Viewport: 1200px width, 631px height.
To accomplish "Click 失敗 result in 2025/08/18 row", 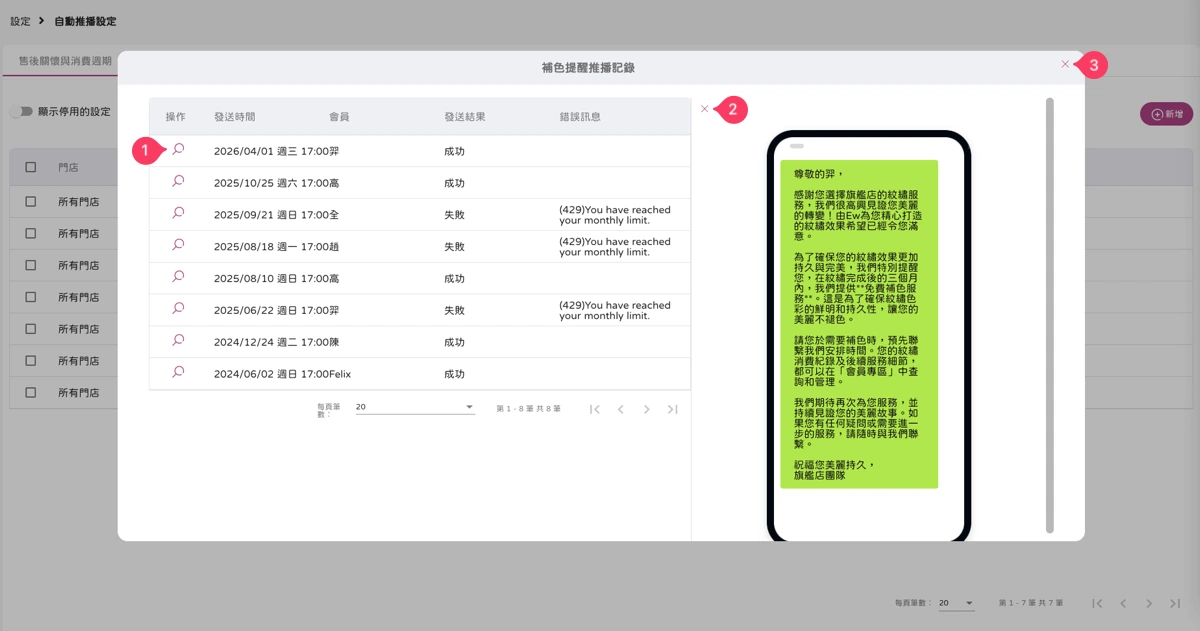I will pos(454,247).
